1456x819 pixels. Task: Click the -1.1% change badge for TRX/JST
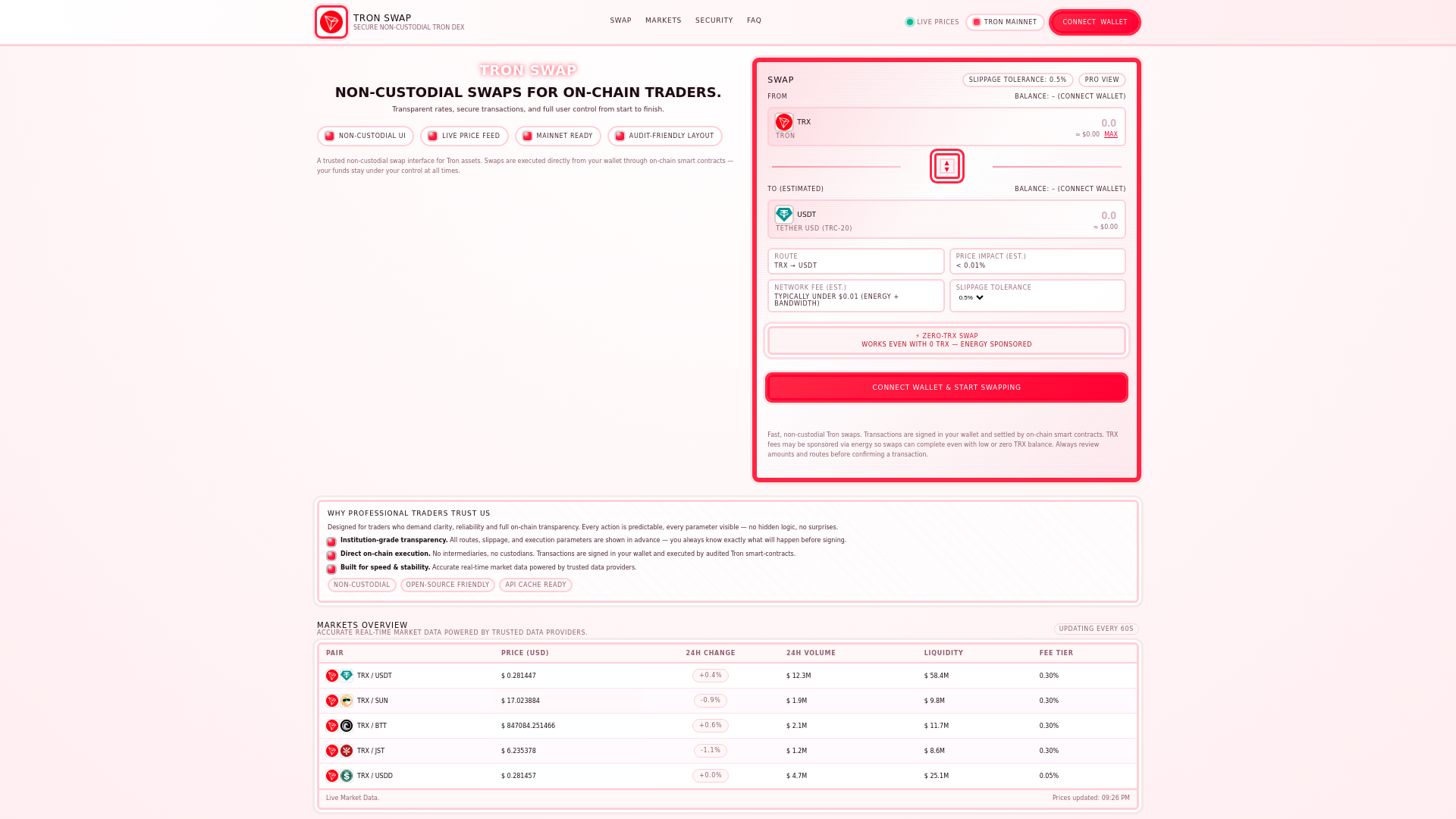711,751
